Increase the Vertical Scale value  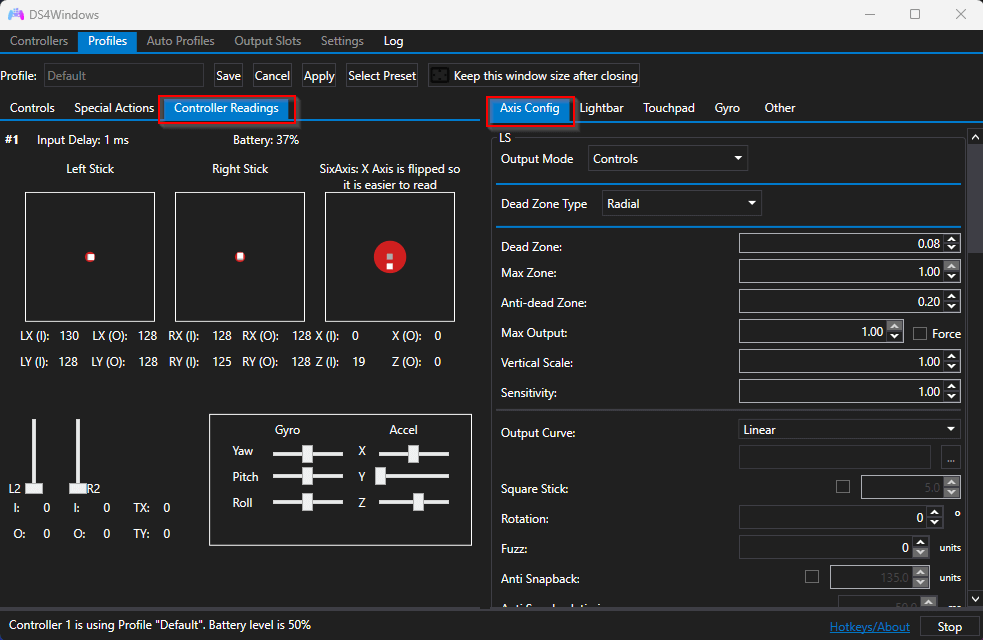(x=952, y=357)
